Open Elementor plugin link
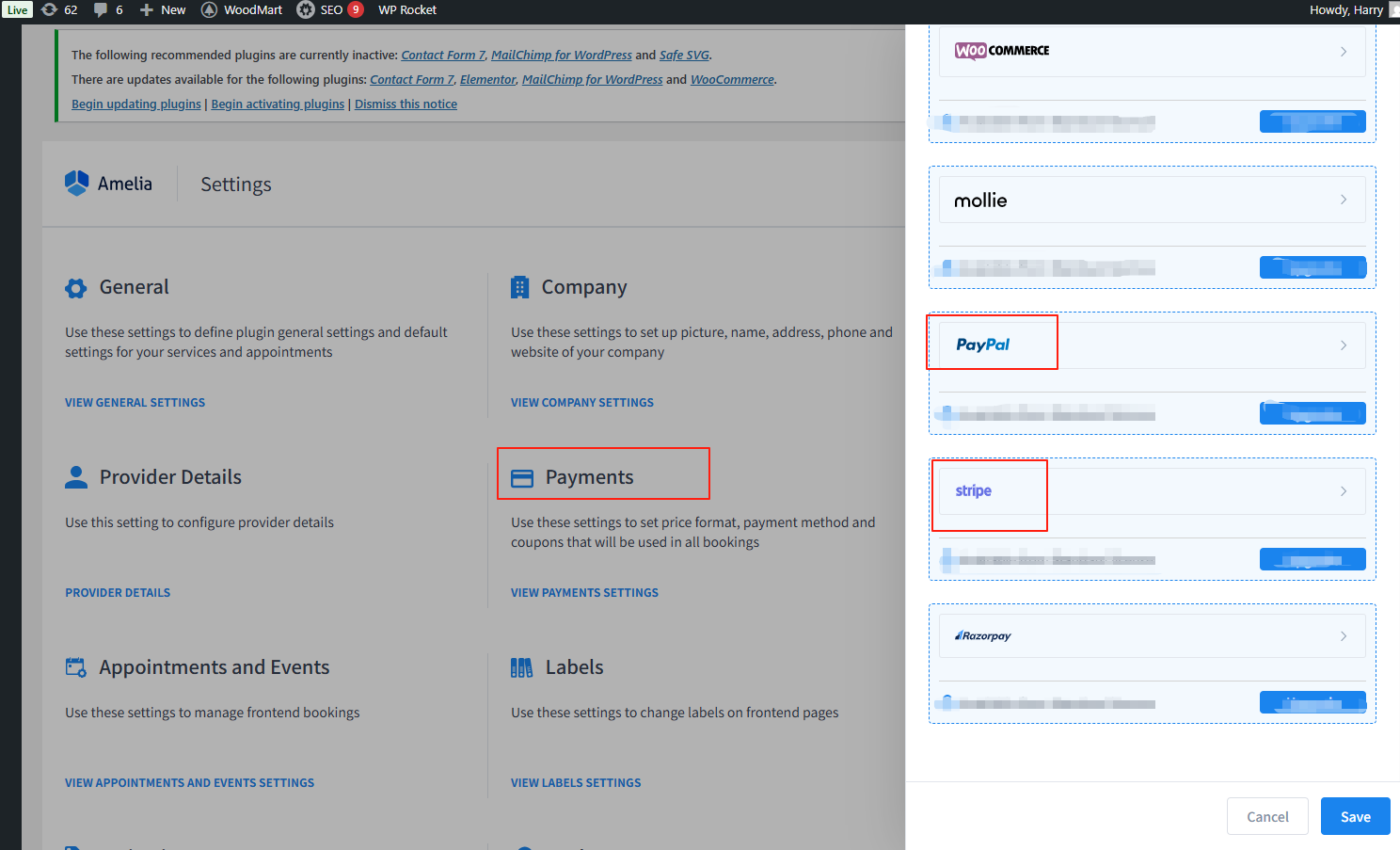 click(x=487, y=80)
